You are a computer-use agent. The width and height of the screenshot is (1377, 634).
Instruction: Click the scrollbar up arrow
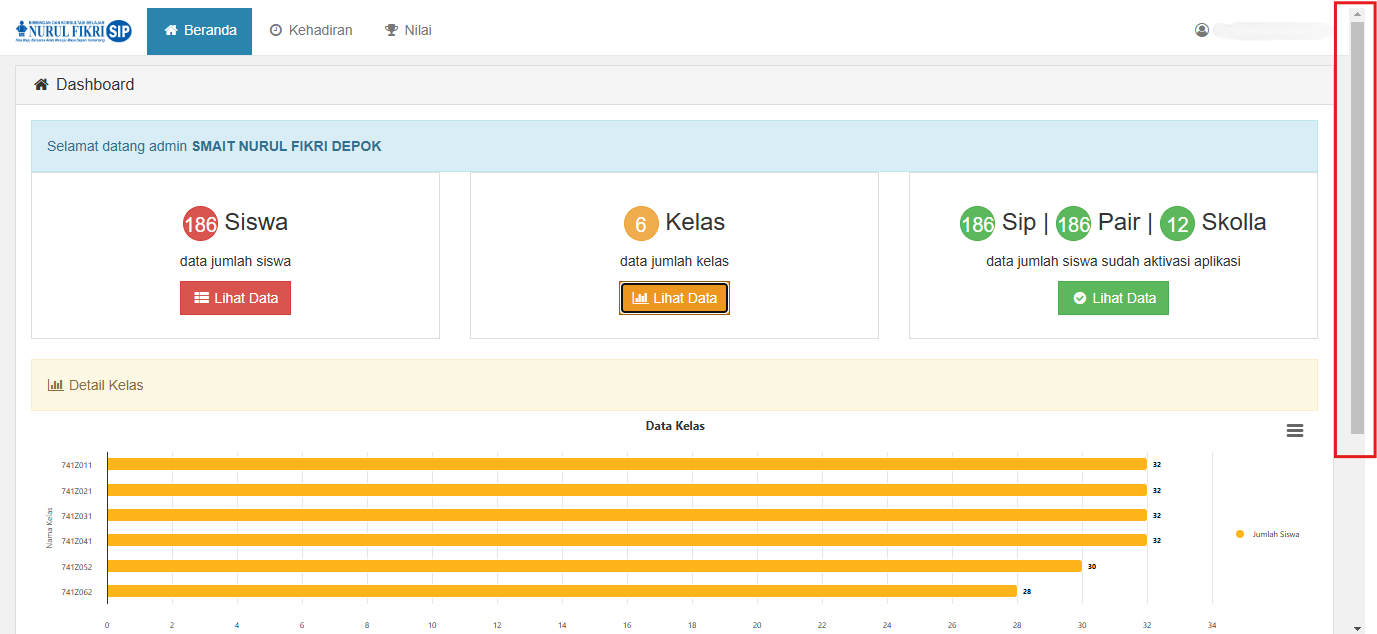point(1357,15)
